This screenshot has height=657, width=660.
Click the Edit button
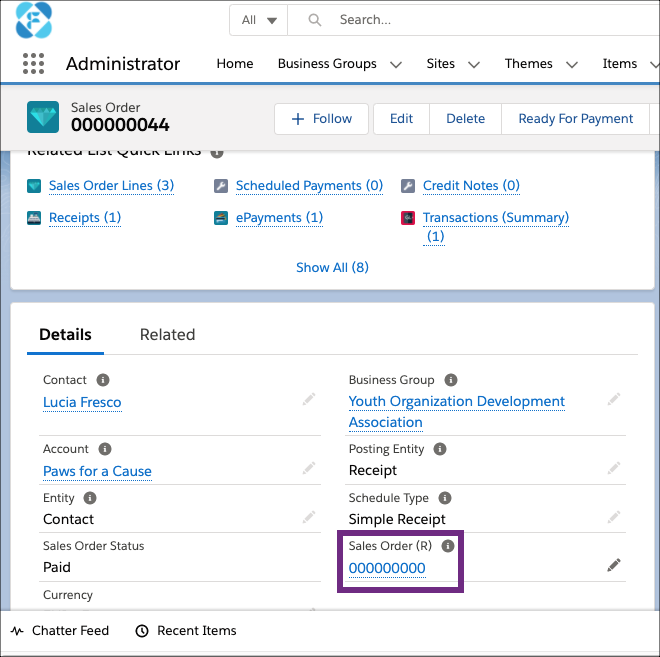(x=402, y=119)
